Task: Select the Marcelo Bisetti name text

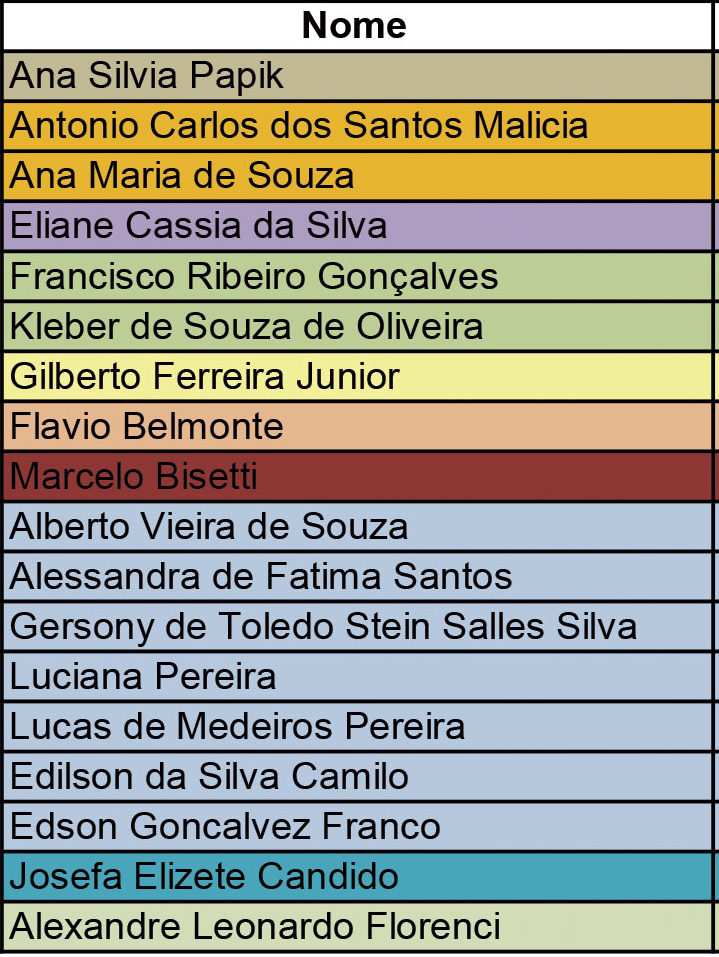Action: click(133, 477)
